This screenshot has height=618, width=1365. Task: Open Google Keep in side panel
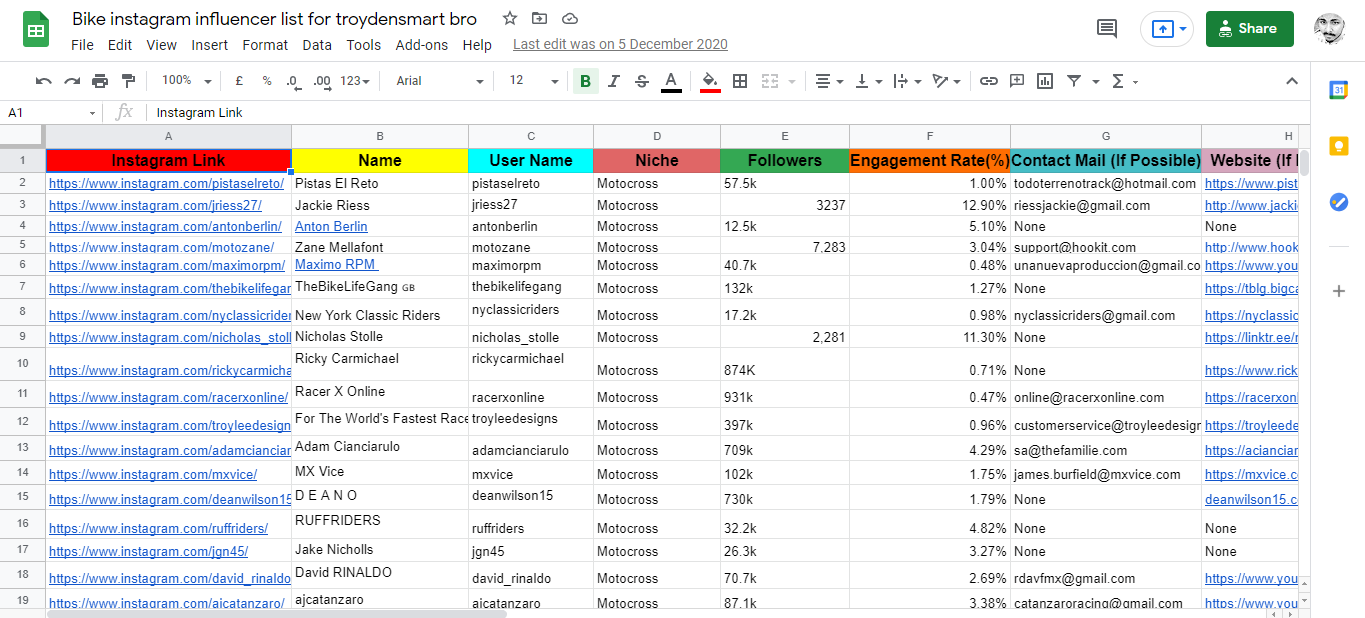(x=1339, y=146)
